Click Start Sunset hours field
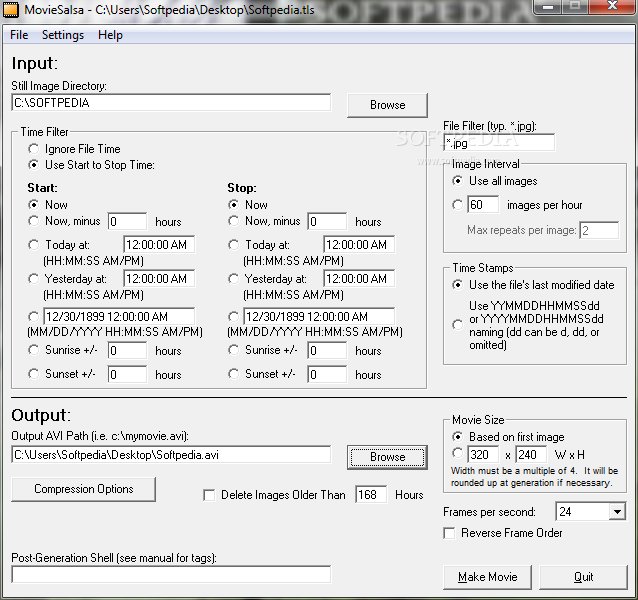The image size is (638, 600). (127, 374)
